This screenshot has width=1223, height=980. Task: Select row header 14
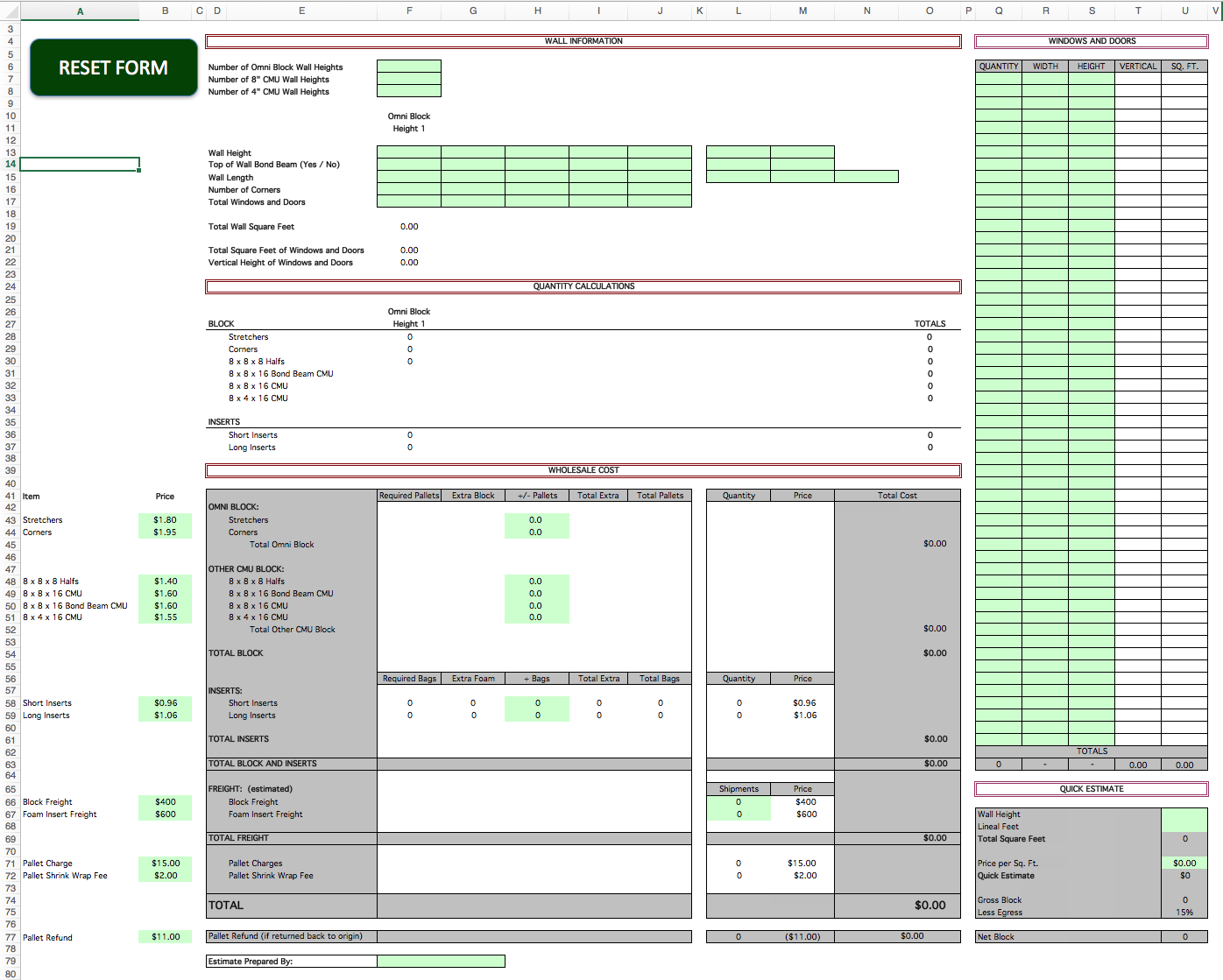click(11, 164)
